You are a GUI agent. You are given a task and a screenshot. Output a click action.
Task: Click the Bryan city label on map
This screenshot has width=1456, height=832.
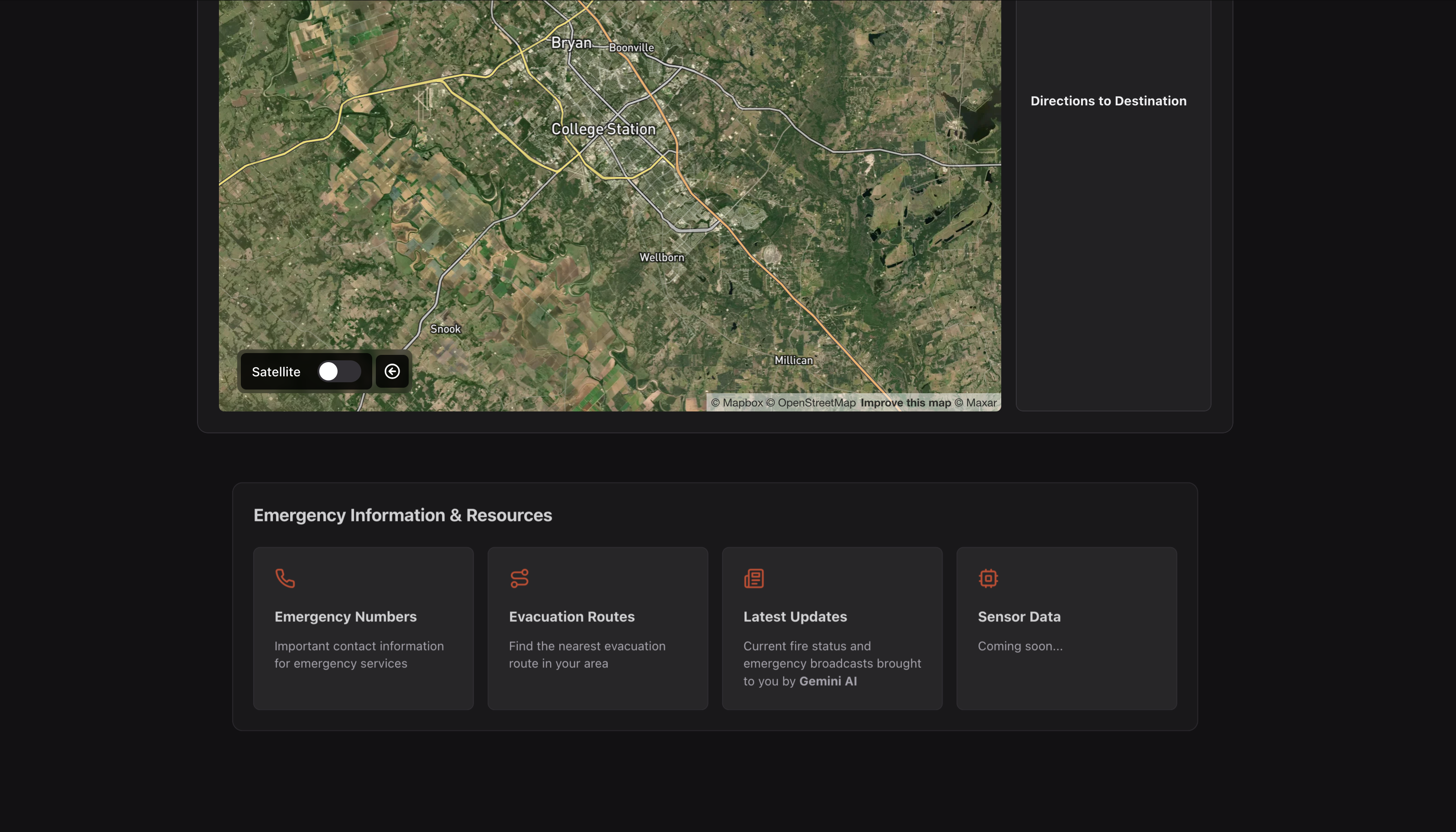(x=571, y=43)
